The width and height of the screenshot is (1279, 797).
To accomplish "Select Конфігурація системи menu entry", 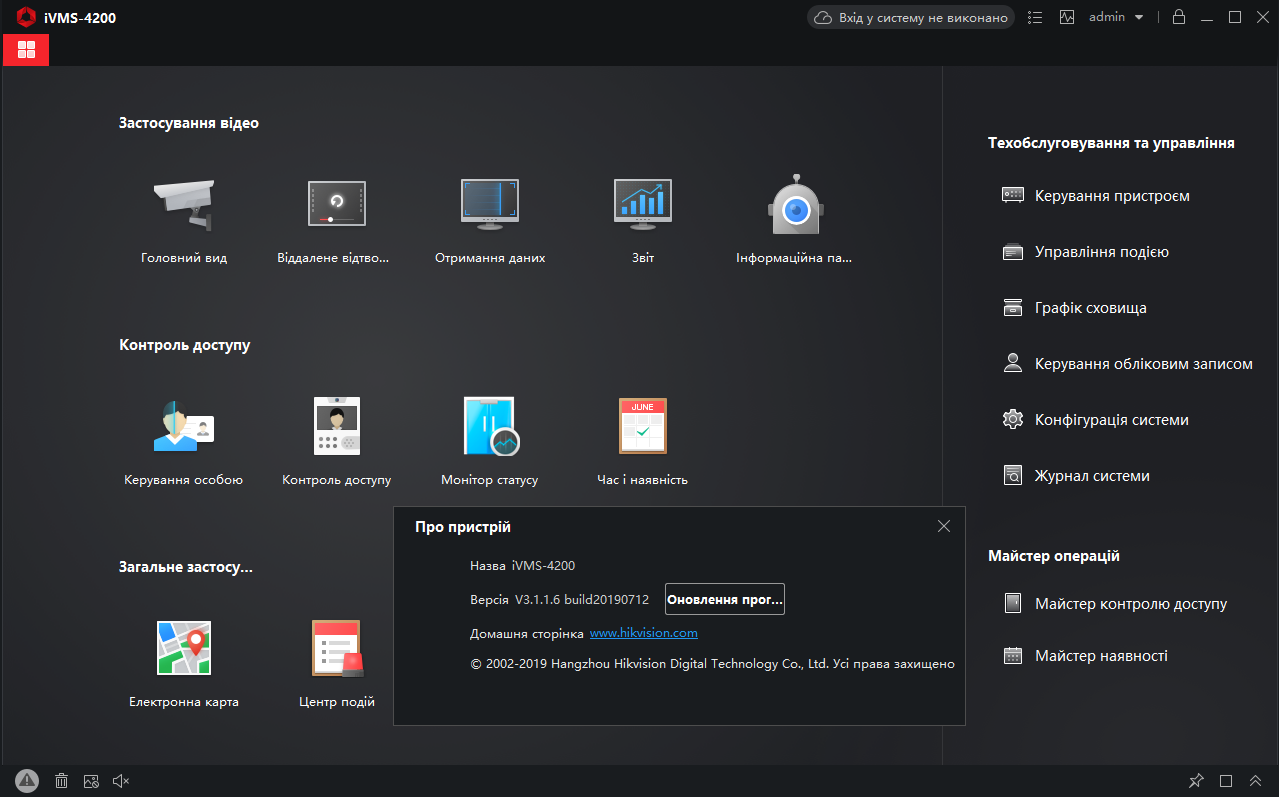I will (x=1111, y=420).
